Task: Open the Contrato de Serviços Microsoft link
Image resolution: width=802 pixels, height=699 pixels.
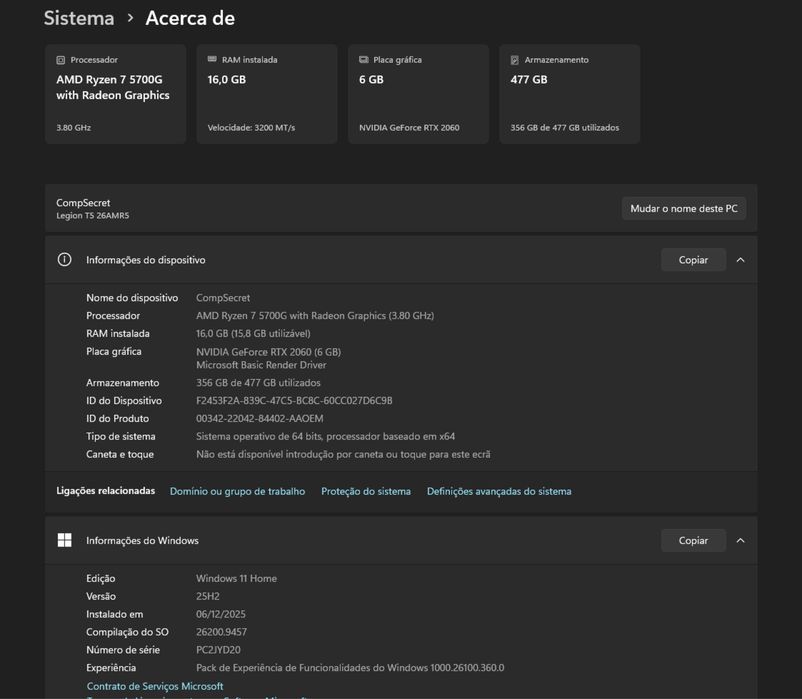Action: [155, 686]
